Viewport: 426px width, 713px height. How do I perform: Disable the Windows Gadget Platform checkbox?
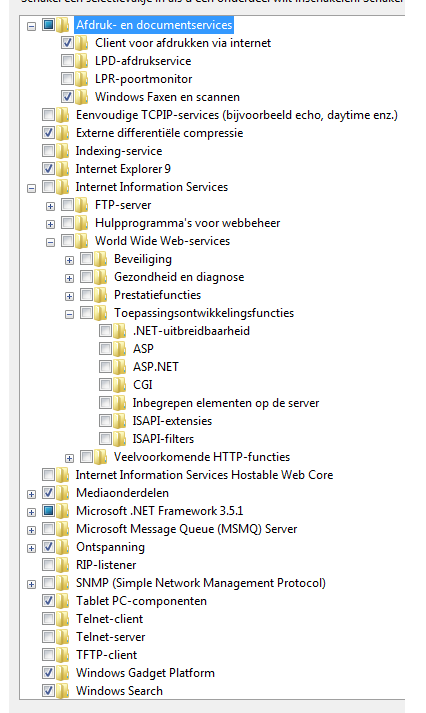[x=48, y=673]
